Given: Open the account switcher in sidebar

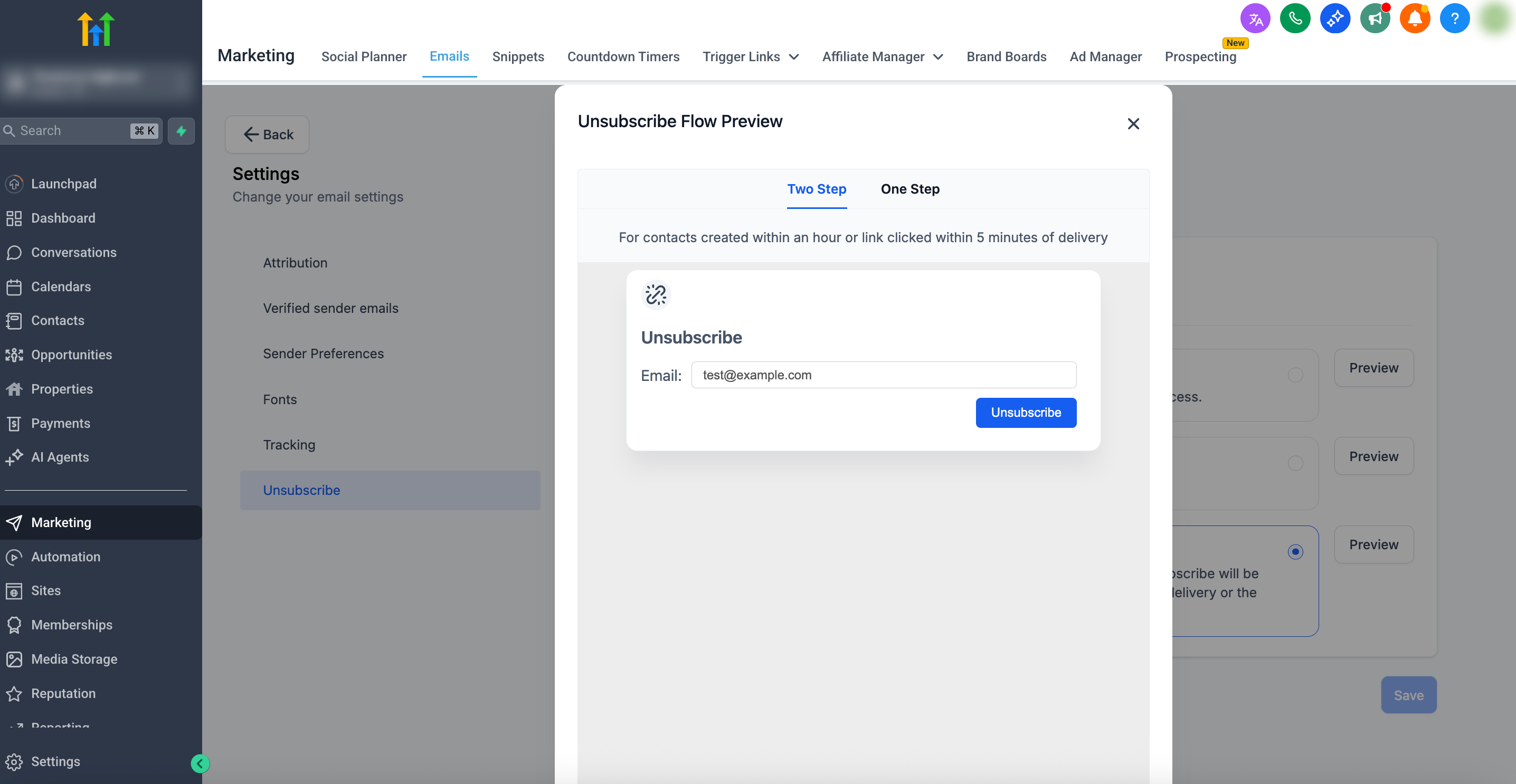Looking at the screenshot, I should click(x=97, y=81).
